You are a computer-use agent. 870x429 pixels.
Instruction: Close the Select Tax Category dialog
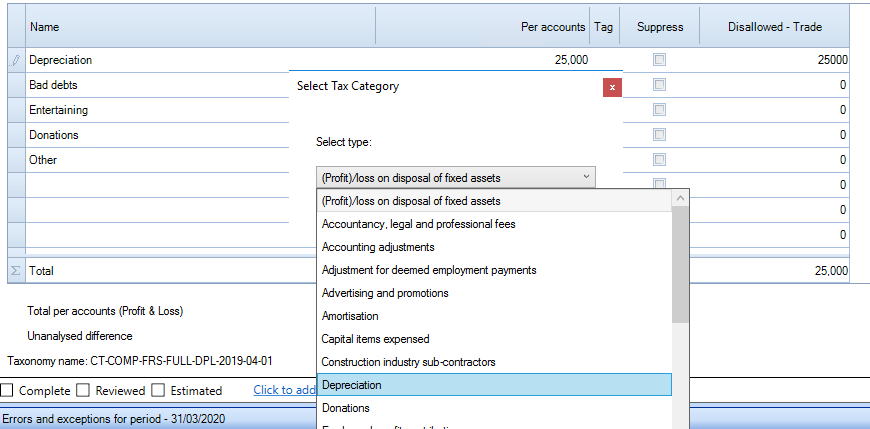(612, 88)
